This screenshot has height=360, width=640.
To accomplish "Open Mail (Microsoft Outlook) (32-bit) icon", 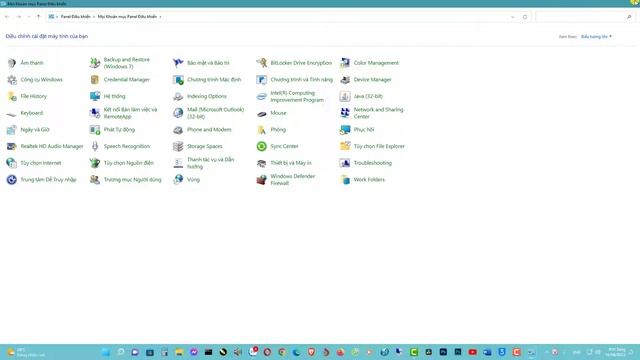I will tap(178, 113).
